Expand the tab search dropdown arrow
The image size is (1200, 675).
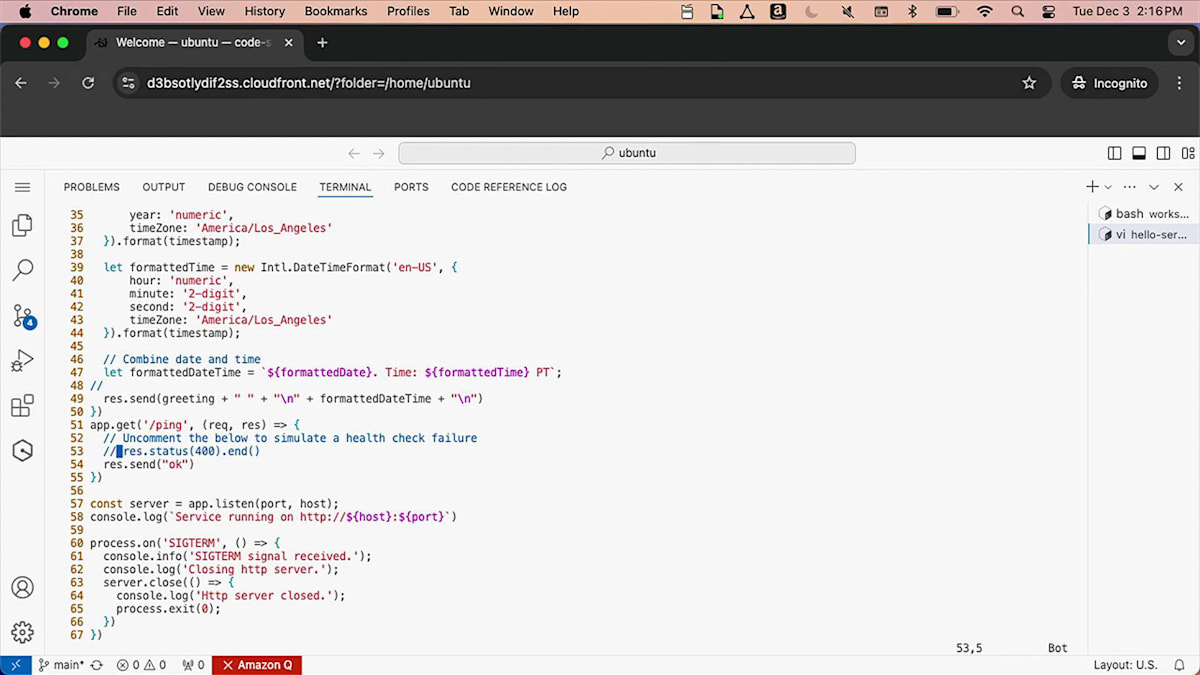pos(1181,43)
